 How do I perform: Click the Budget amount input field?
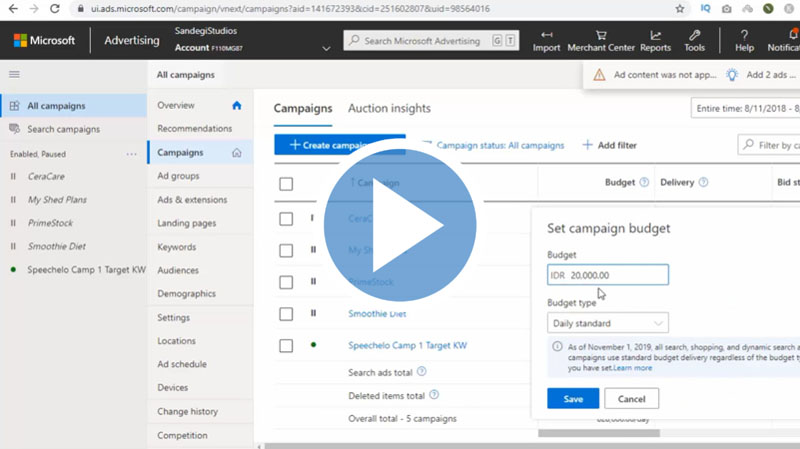(608, 275)
